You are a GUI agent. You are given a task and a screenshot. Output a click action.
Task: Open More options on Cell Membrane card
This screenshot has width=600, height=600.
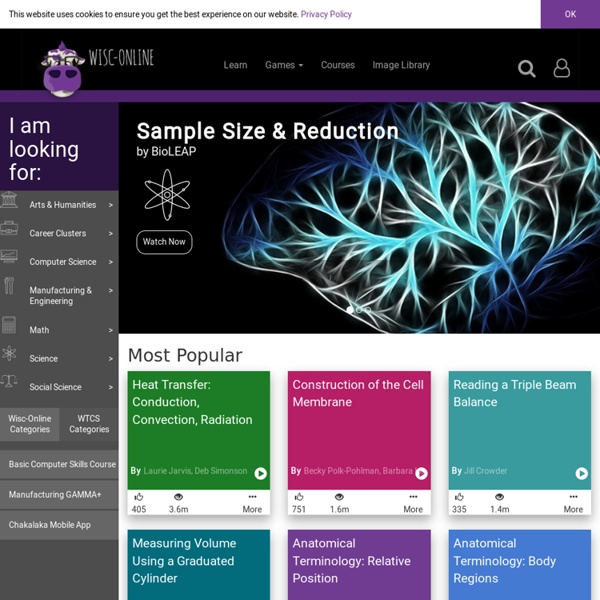click(x=413, y=503)
